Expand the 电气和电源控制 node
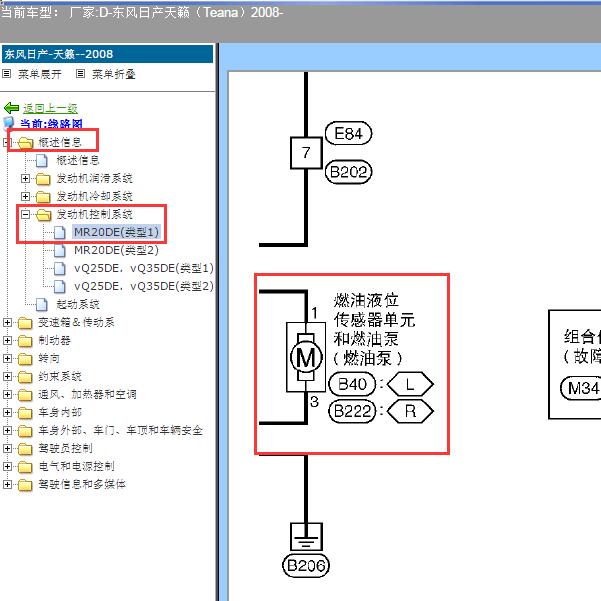601x601 pixels. coord(7,466)
